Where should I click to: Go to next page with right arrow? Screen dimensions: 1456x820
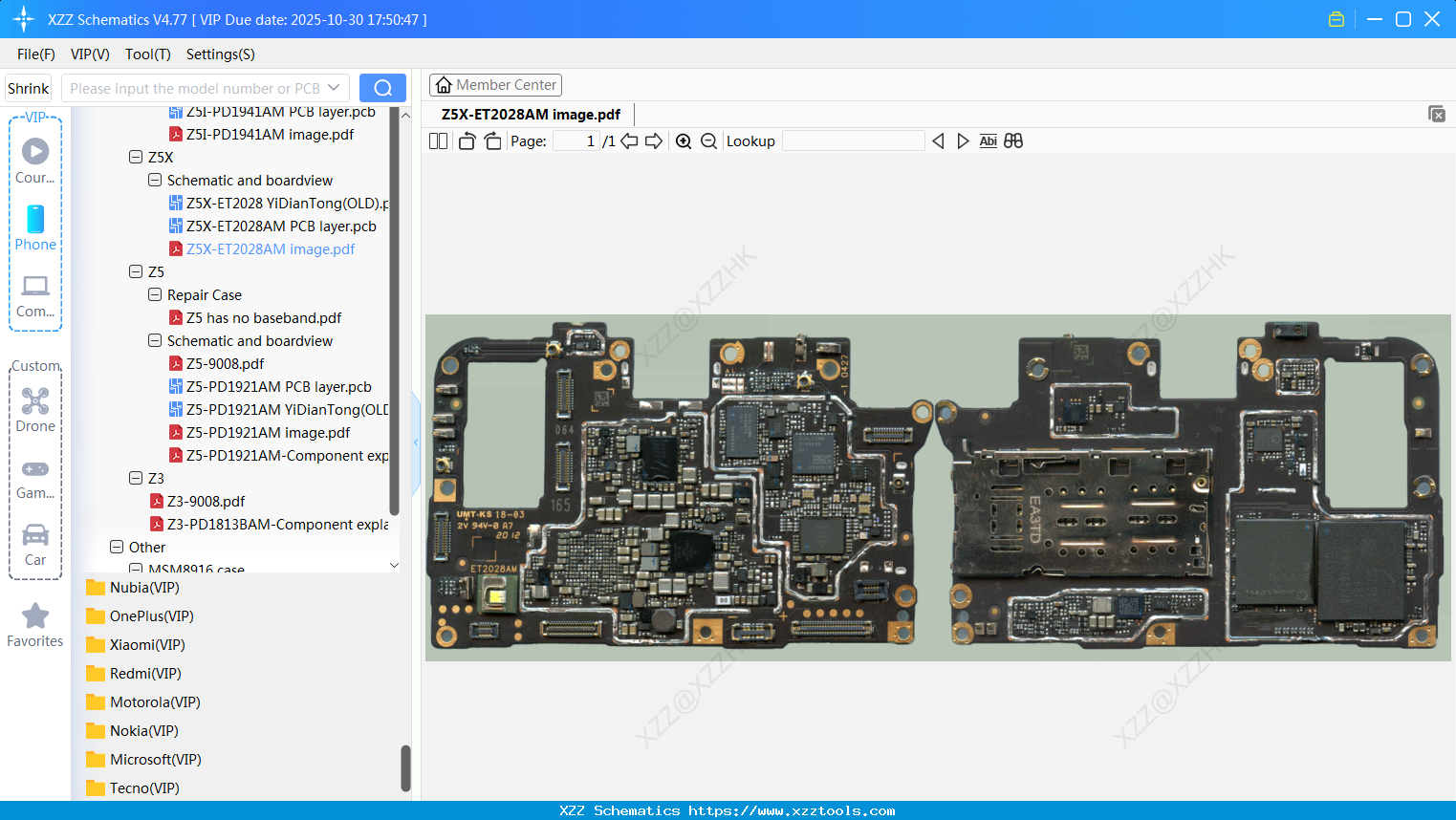[654, 141]
